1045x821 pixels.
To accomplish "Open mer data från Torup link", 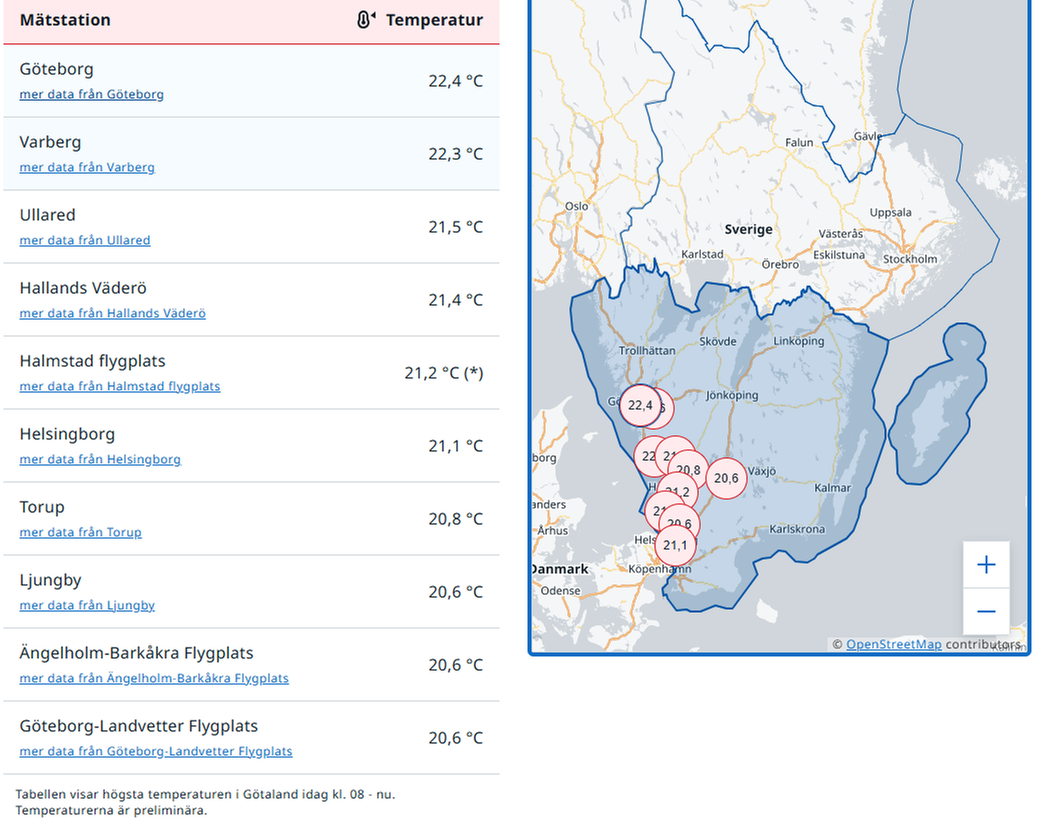I will [81, 532].
